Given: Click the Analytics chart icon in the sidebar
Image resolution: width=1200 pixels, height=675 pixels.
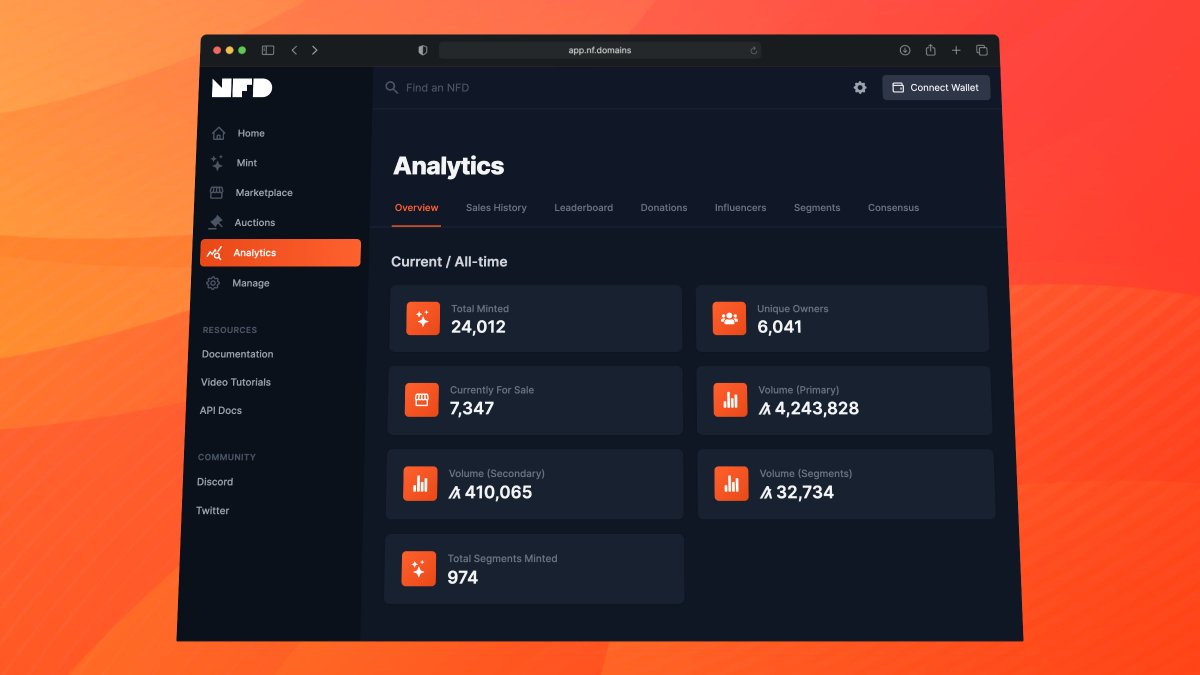Looking at the screenshot, I should click(214, 253).
